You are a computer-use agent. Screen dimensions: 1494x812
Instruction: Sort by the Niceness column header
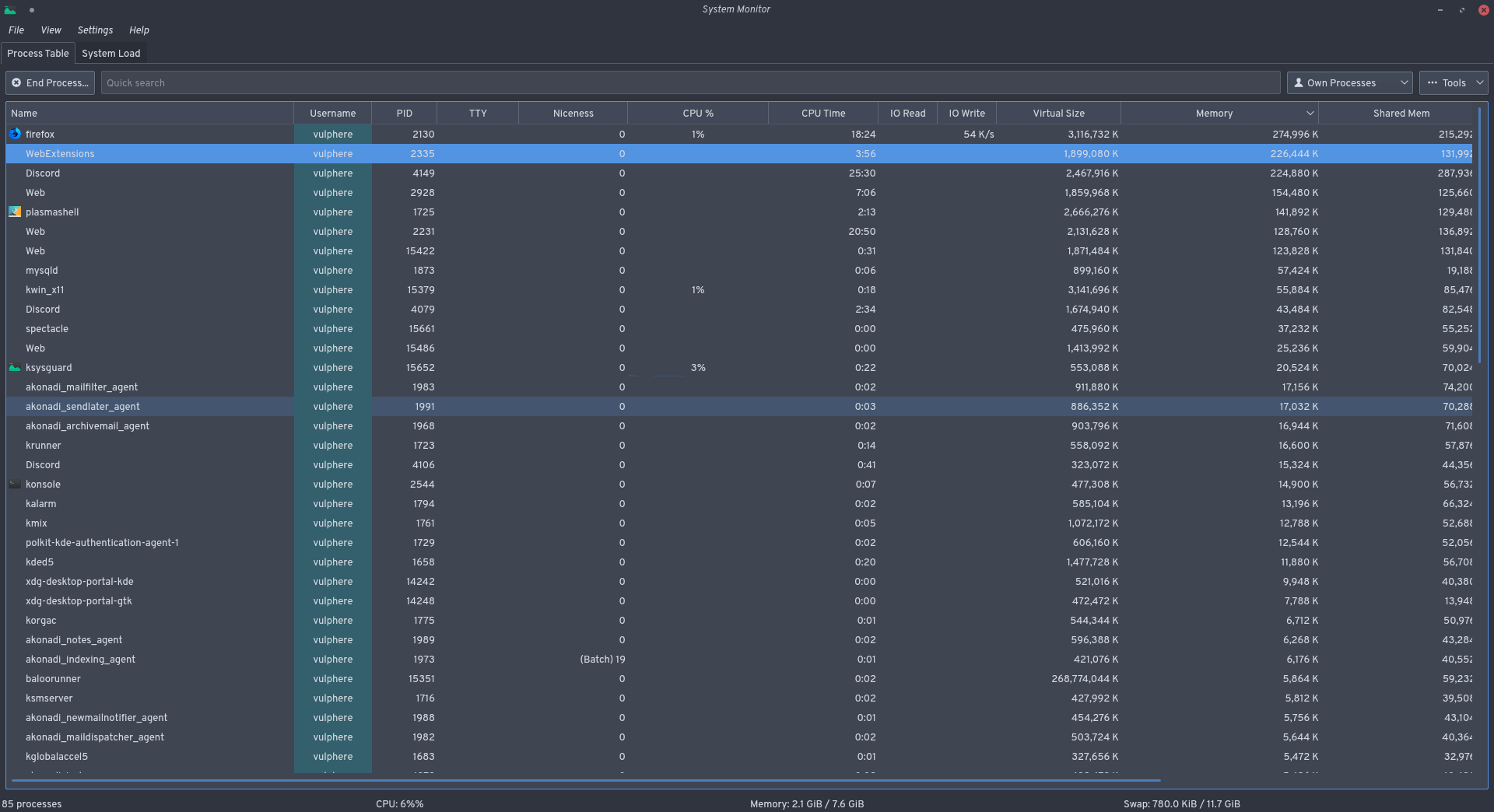click(x=573, y=113)
